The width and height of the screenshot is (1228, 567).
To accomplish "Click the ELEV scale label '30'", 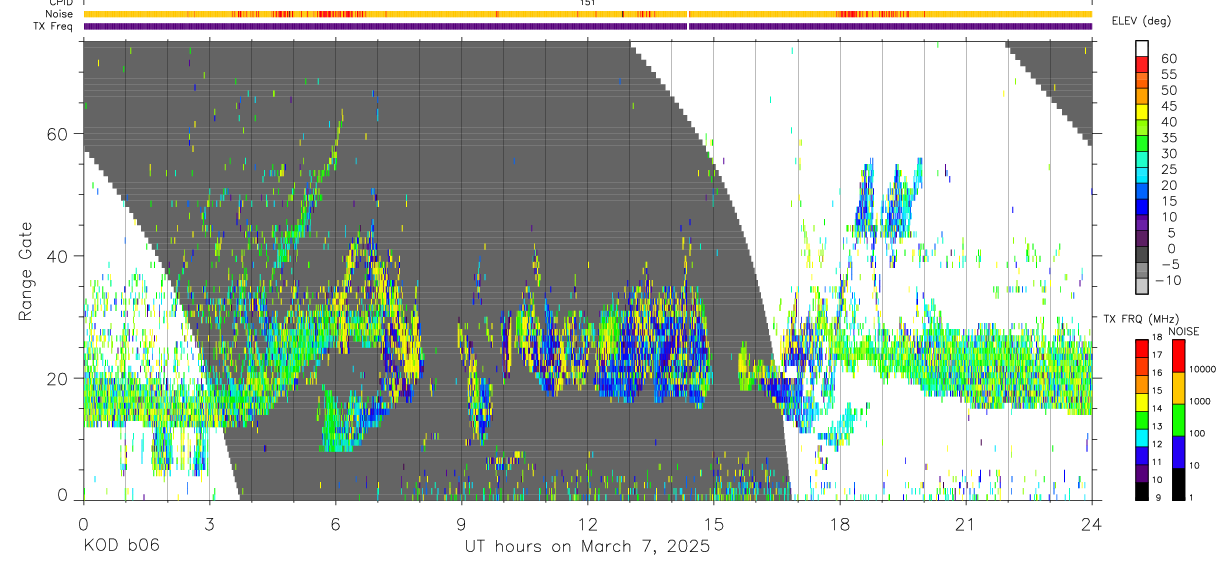I will coord(1168,153).
